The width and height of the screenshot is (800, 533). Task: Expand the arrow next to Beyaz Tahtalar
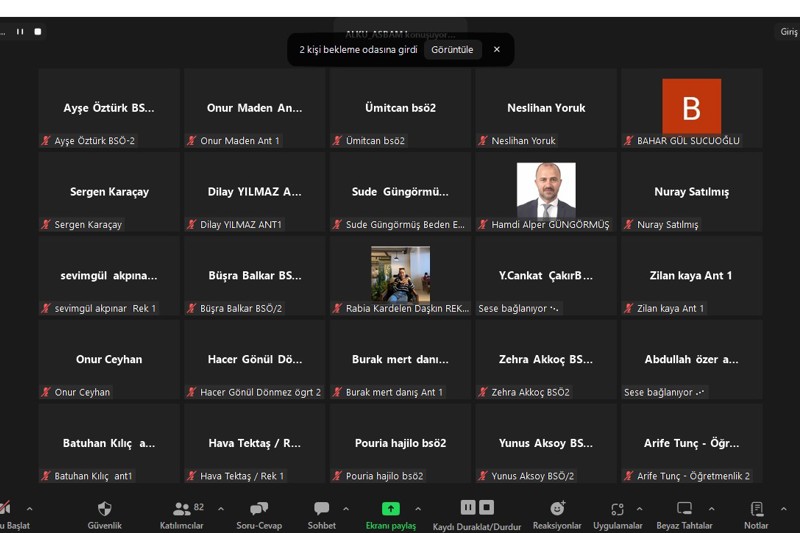click(x=712, y=509)
